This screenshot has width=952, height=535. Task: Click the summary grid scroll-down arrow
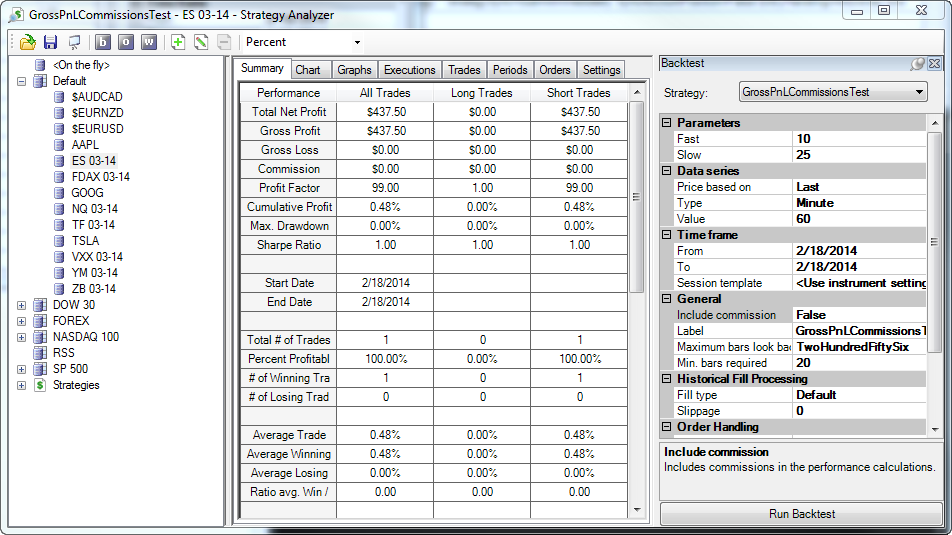pos(636,510)
